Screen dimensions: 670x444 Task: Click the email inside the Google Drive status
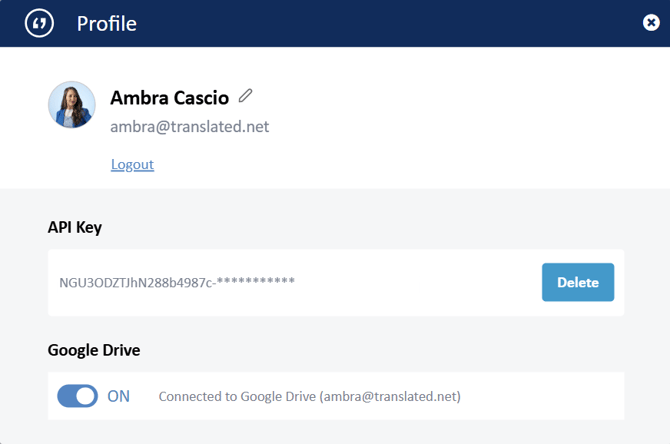click(x=390, y=396)
